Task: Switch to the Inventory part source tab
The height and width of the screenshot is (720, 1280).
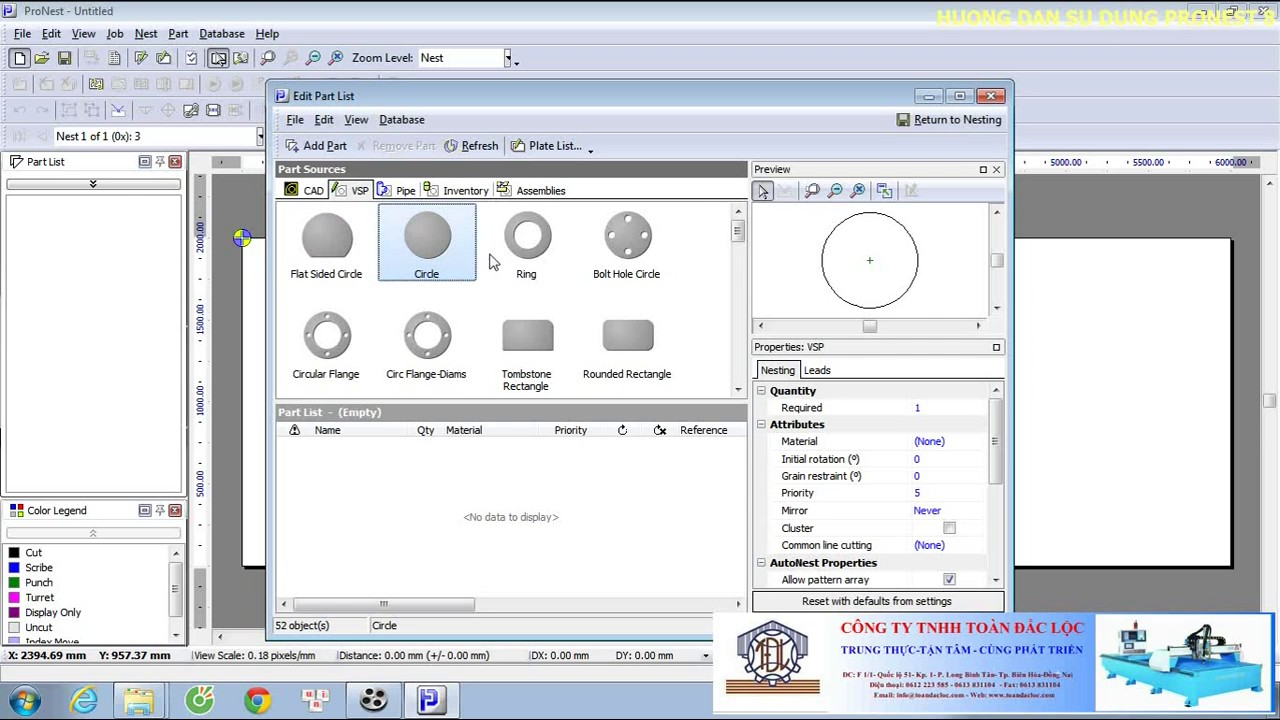Action: tap(456, 190)
